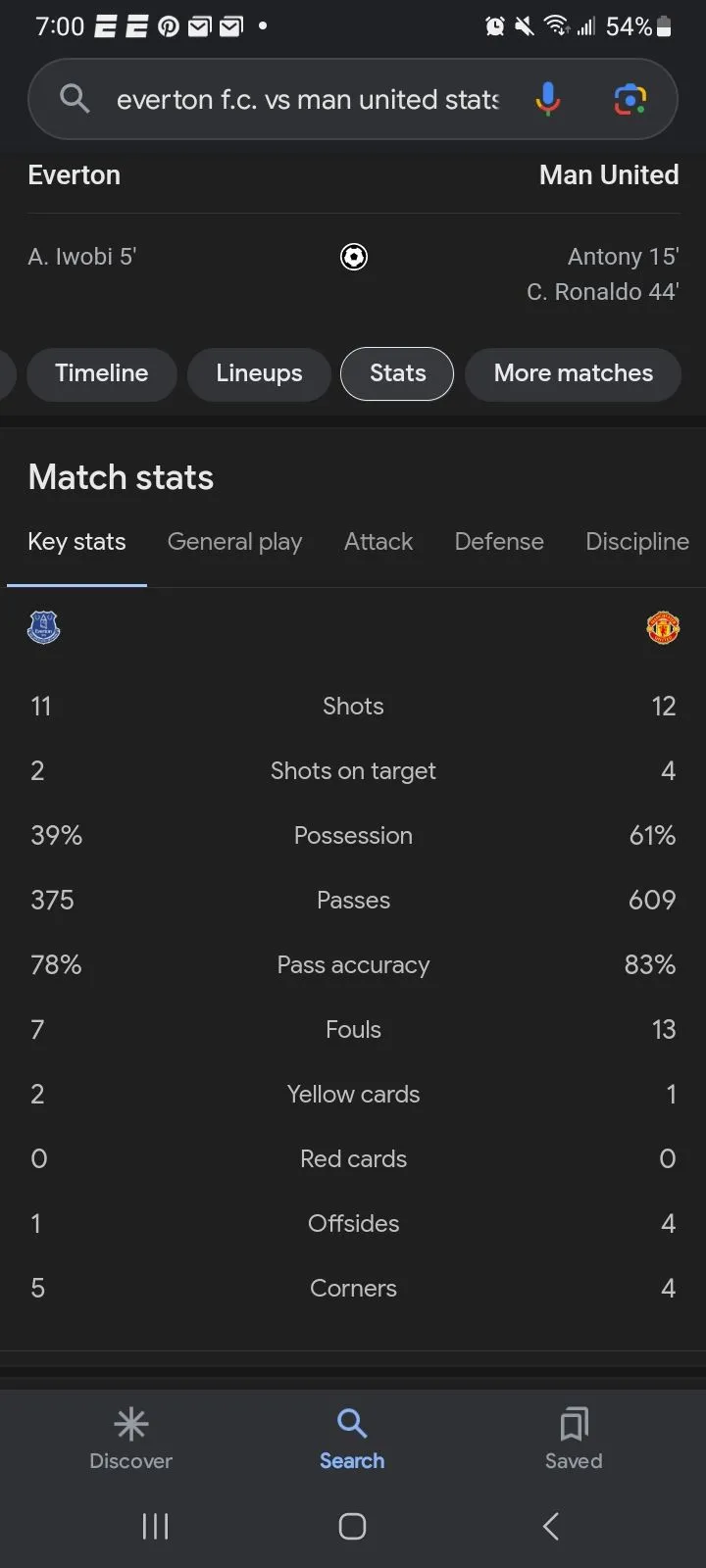Tap the Search tab in bottom bar
The image size is (706, 1568).
[352, 1439]
